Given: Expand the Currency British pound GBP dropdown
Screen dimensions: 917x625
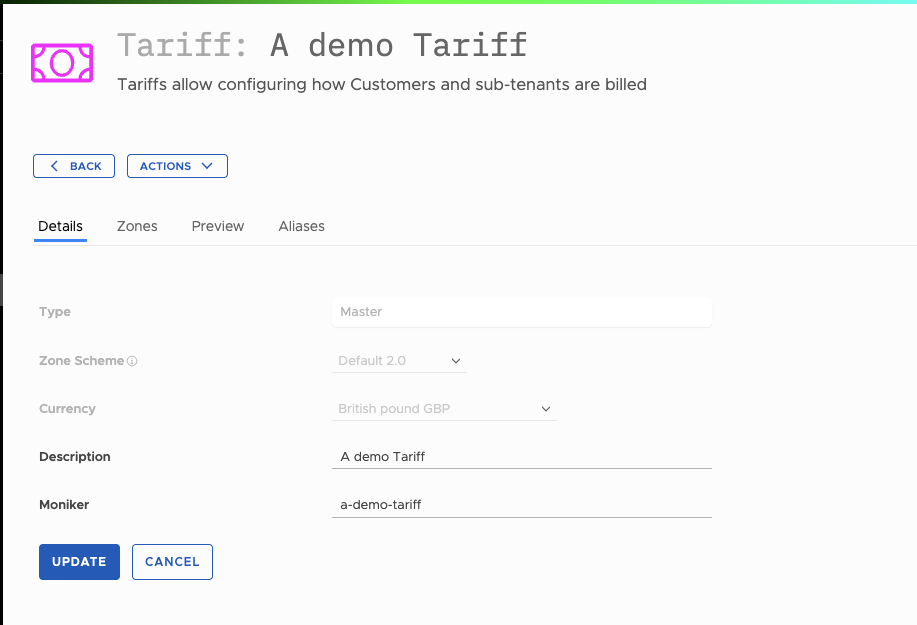Looking at the screenshot, I should [444, 409].
